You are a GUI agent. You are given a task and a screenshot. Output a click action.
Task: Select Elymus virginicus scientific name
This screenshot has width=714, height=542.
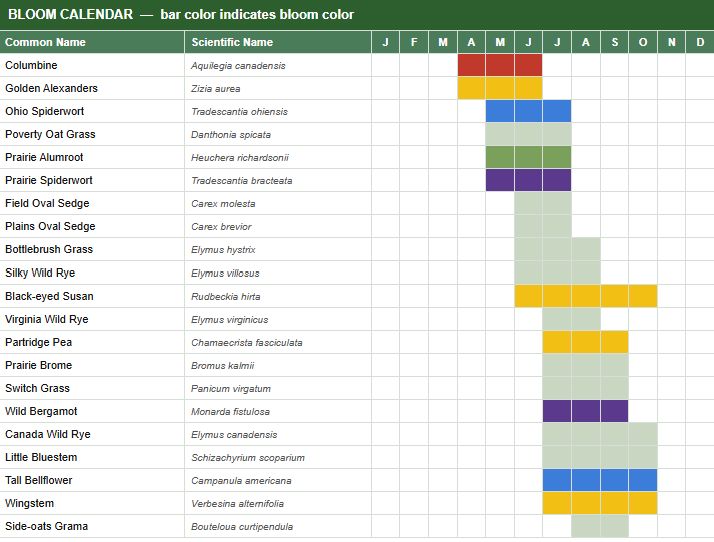(230, 320)
